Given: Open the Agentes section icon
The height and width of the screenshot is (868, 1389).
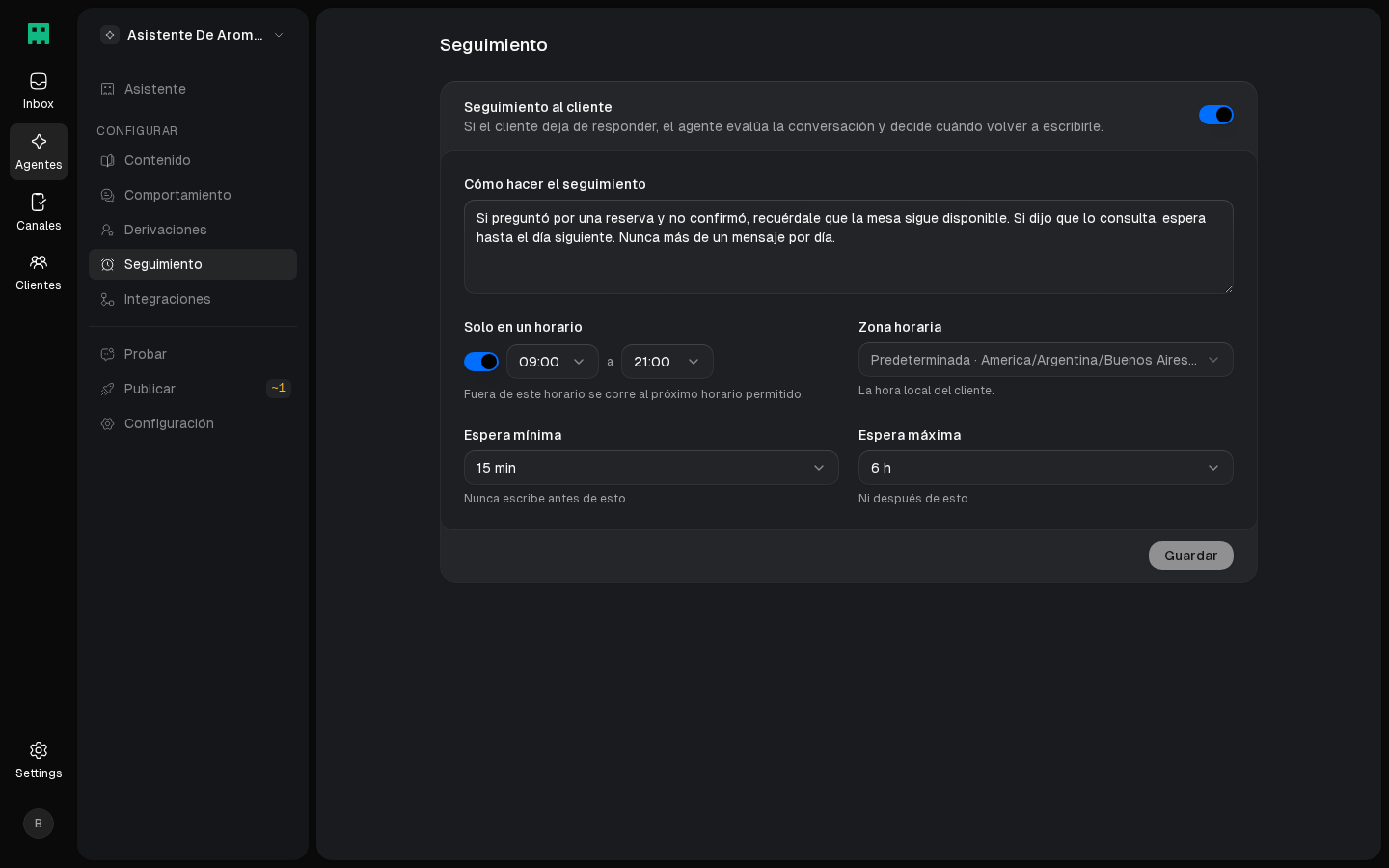Looking at the screenshot, I should click(39, 142).
